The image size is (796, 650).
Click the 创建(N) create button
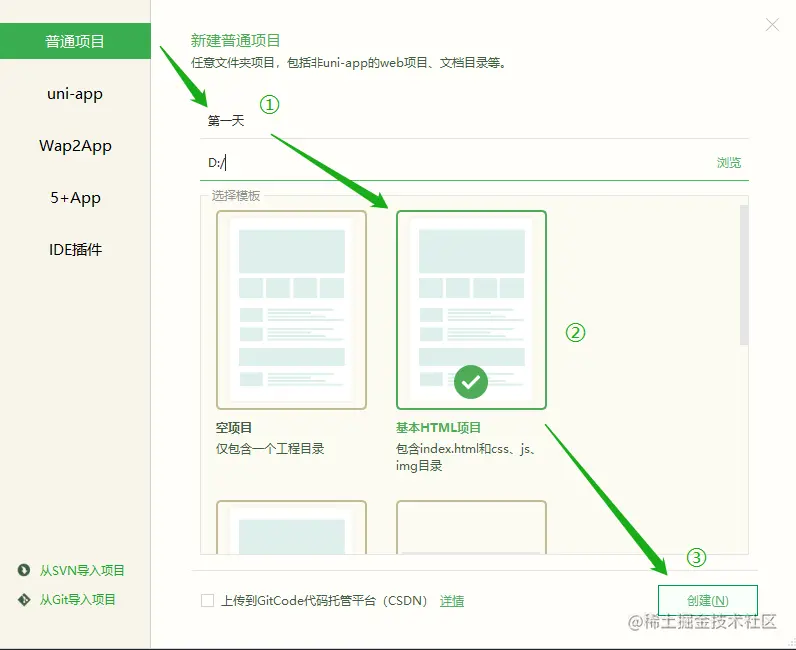[x=708, y=601]
